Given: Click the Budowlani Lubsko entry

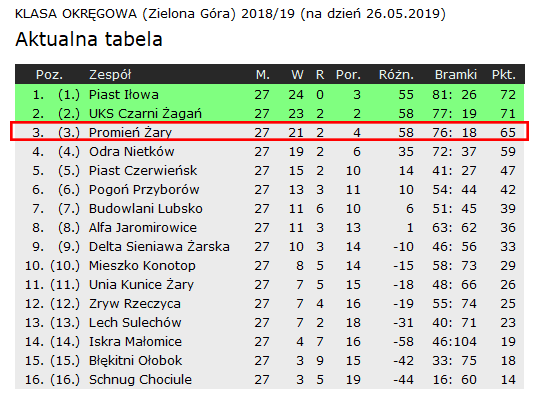Looking at the screenshot, I should (146, 209).
